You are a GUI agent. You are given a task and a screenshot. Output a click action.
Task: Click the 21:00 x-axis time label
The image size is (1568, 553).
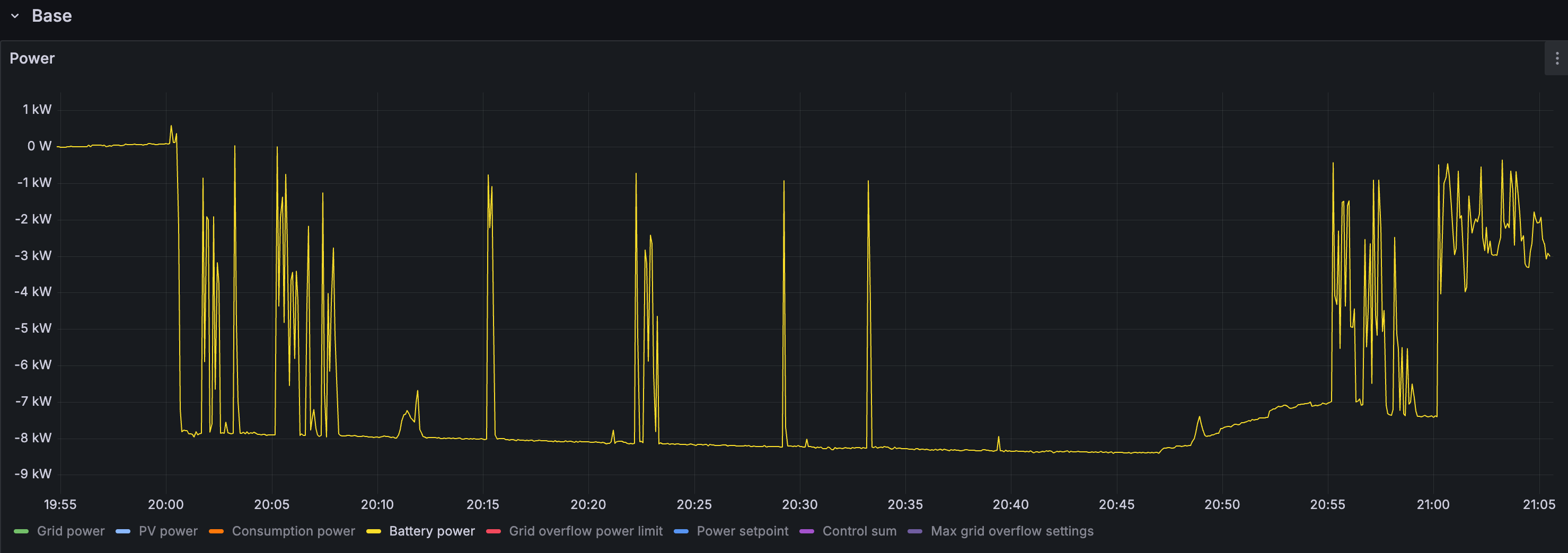click(1433, 504)
